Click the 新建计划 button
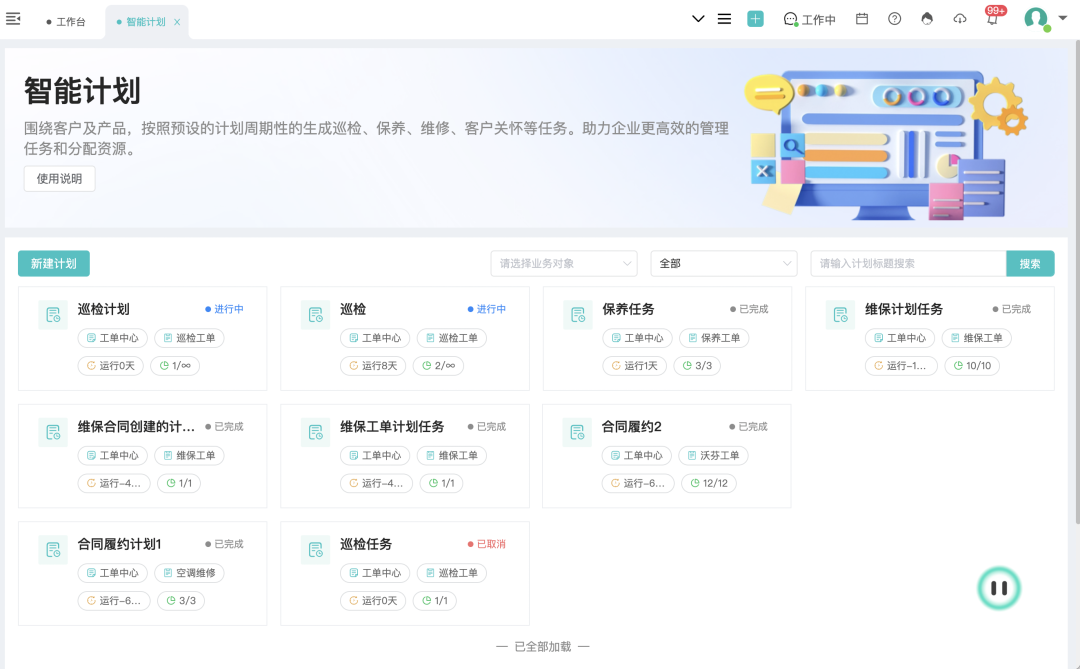 [53, 263]
